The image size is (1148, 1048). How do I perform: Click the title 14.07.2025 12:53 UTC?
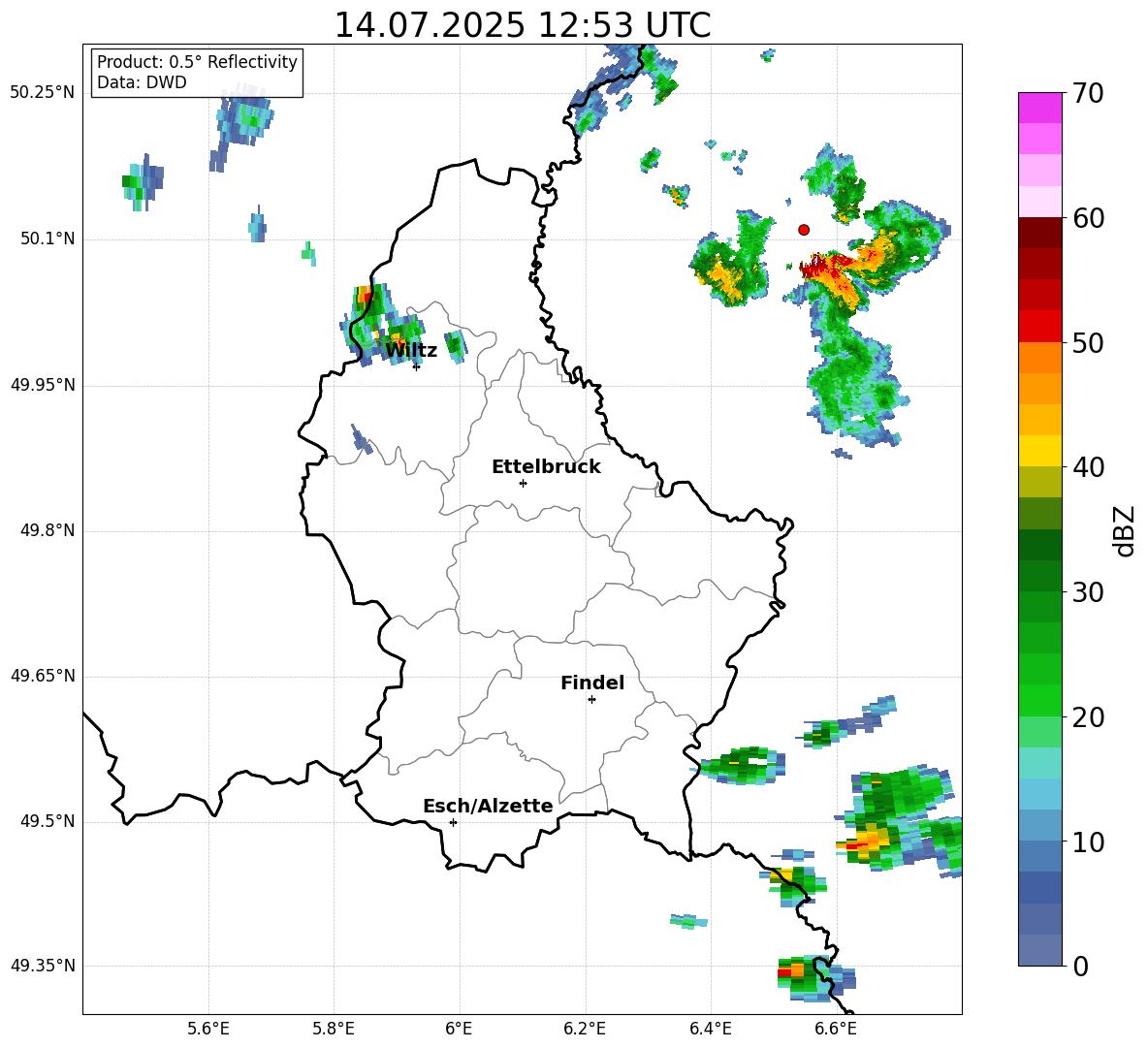coord(522,25)
